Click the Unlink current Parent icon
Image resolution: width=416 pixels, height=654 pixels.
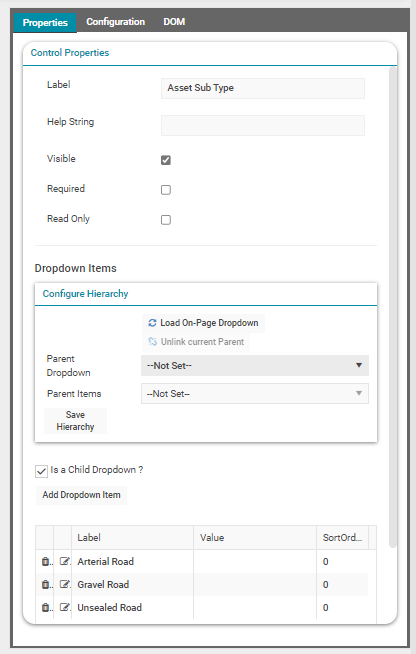tap(152, 342)
